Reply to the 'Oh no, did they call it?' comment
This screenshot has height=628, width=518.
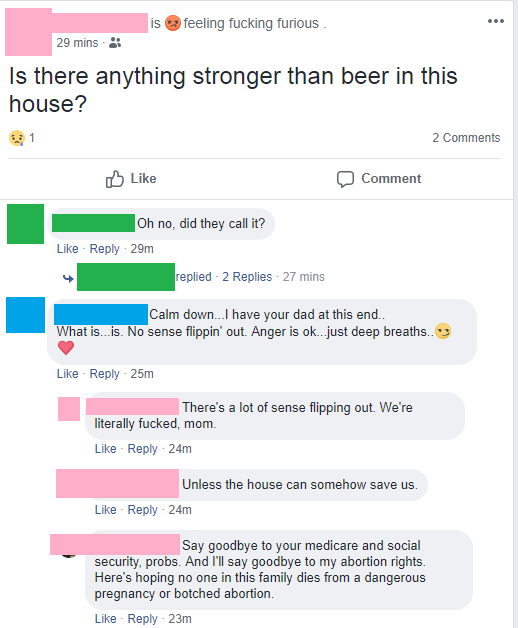pyautogui.click(x=104, y=249)
